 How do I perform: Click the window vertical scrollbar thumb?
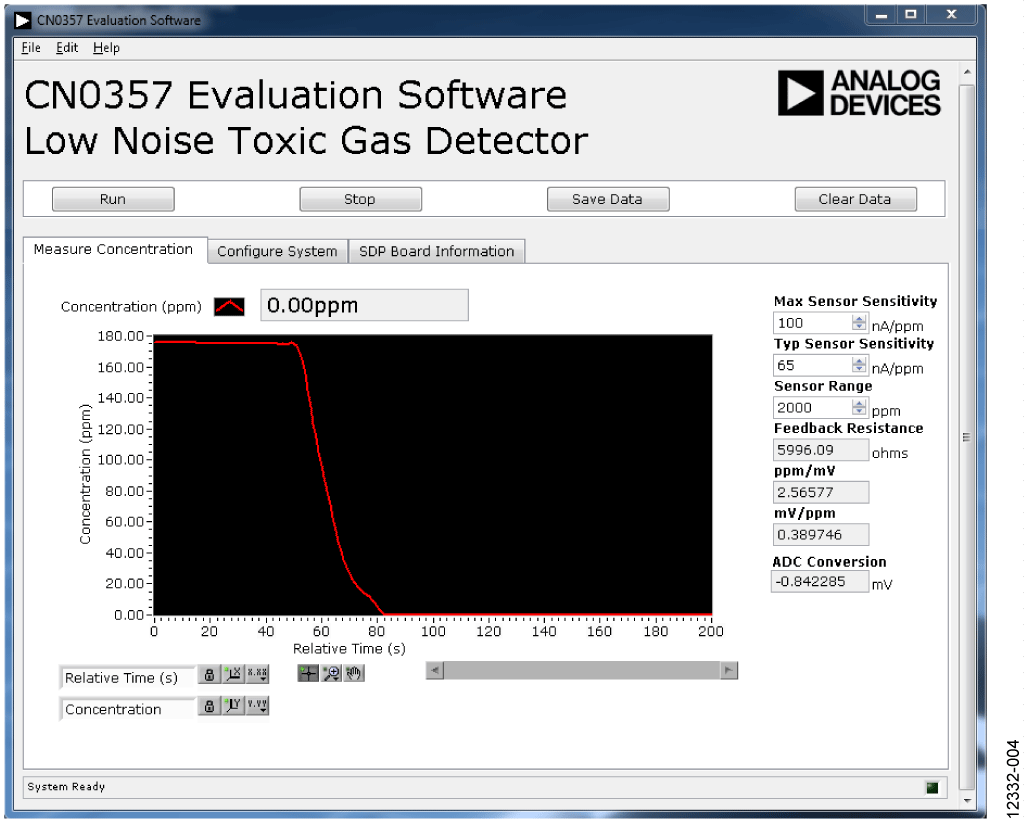tap(967, 436)
